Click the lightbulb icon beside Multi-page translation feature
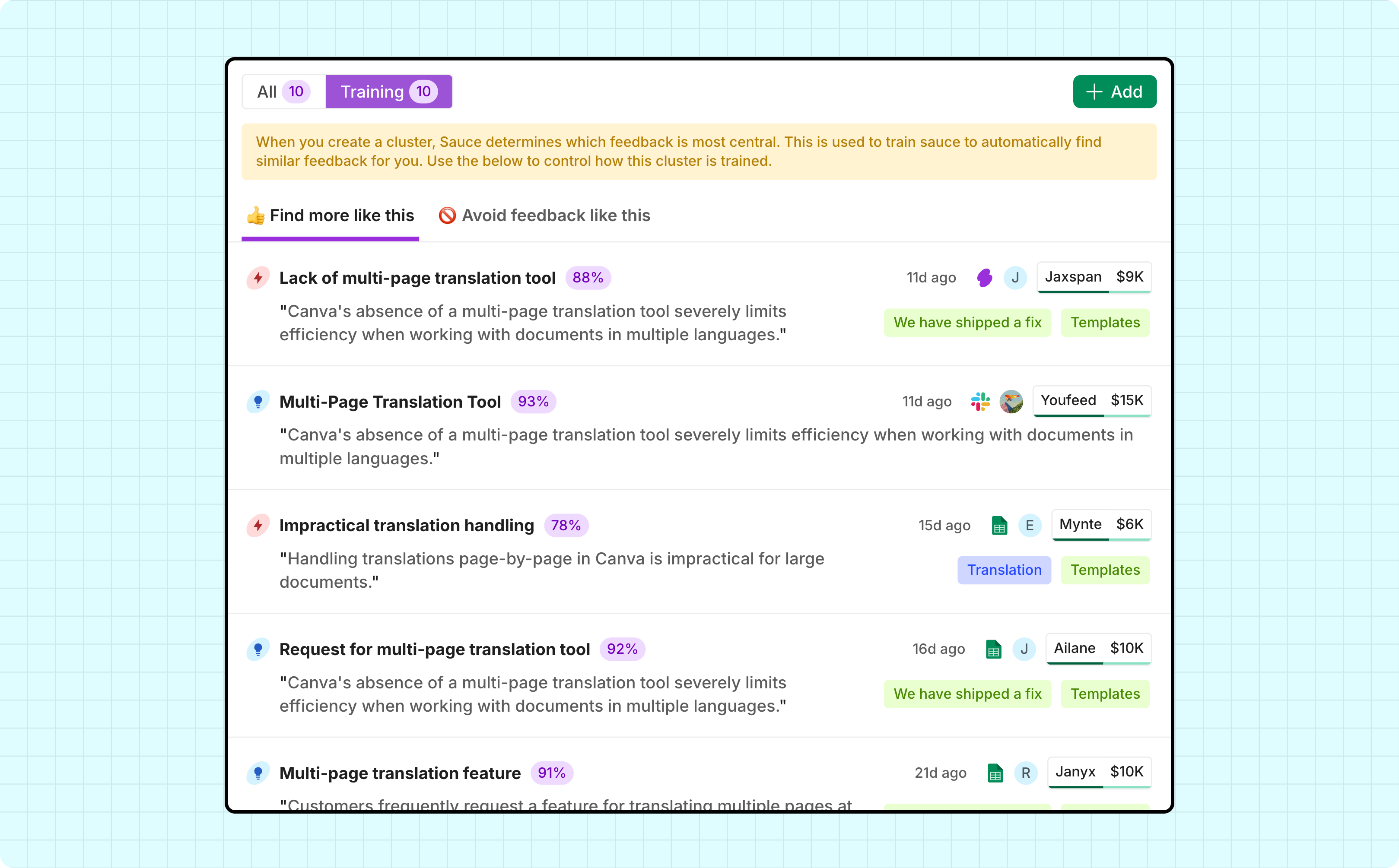 tap(258, 773)
